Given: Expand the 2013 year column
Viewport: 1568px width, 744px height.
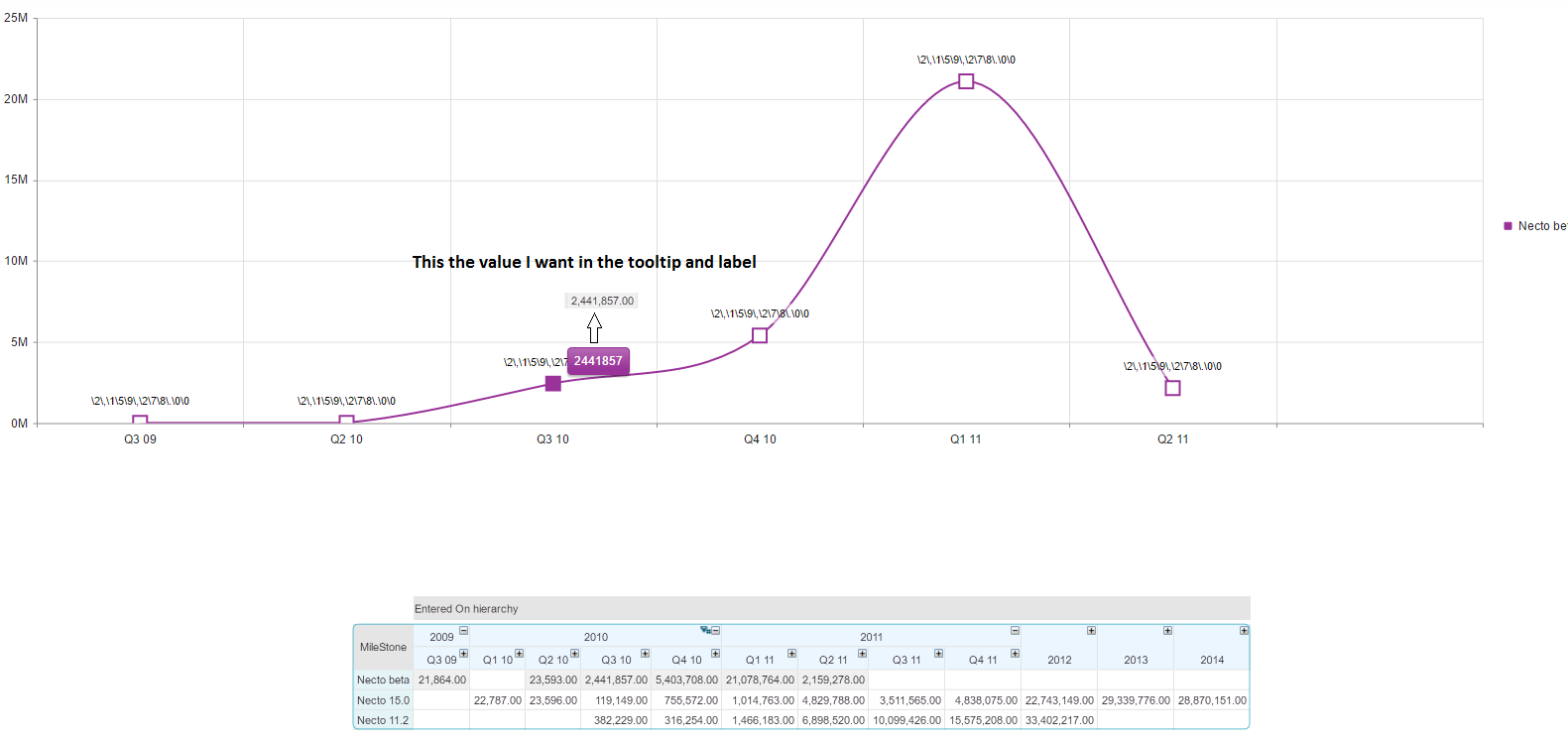Looking at the screenshot, I should pyautogui.click(x=1167, y=631).
